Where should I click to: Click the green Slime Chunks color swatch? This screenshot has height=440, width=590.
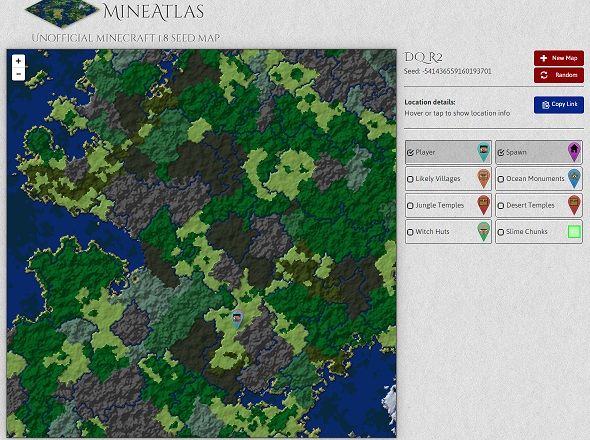(x=574, y=231)
